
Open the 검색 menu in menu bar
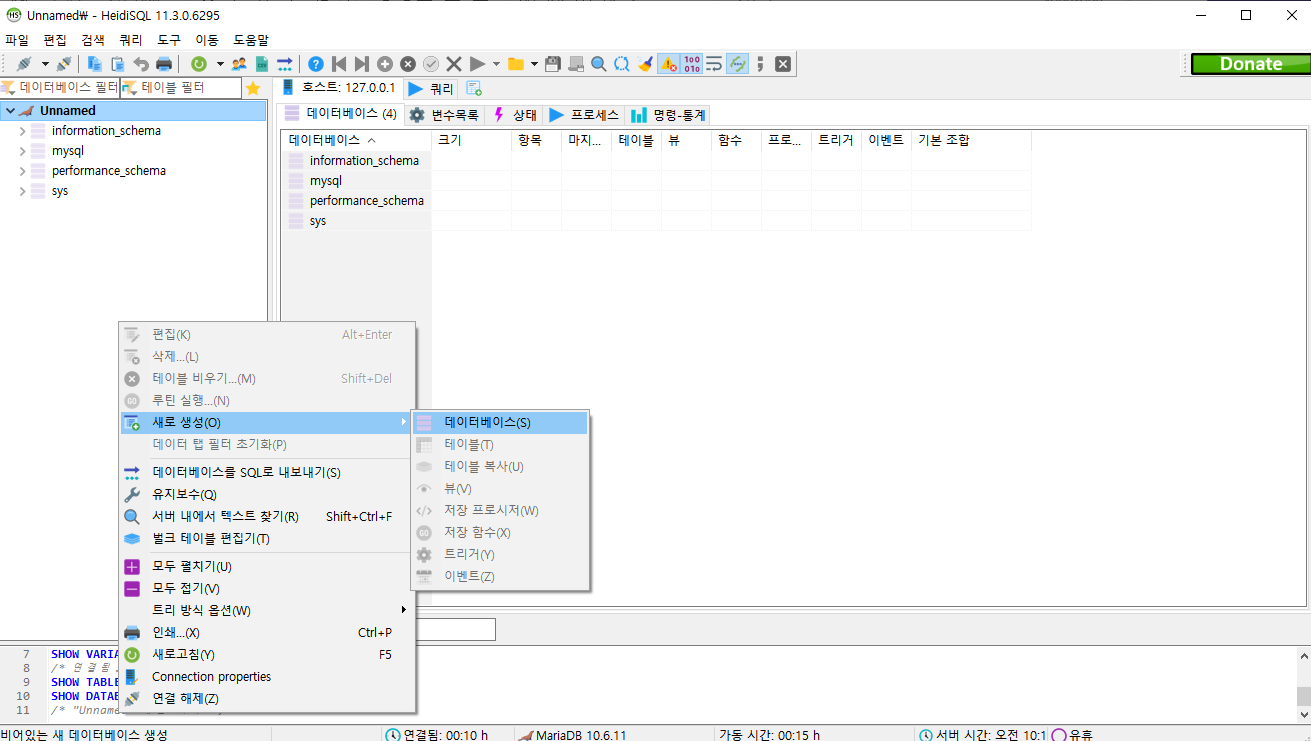point(93,40)
